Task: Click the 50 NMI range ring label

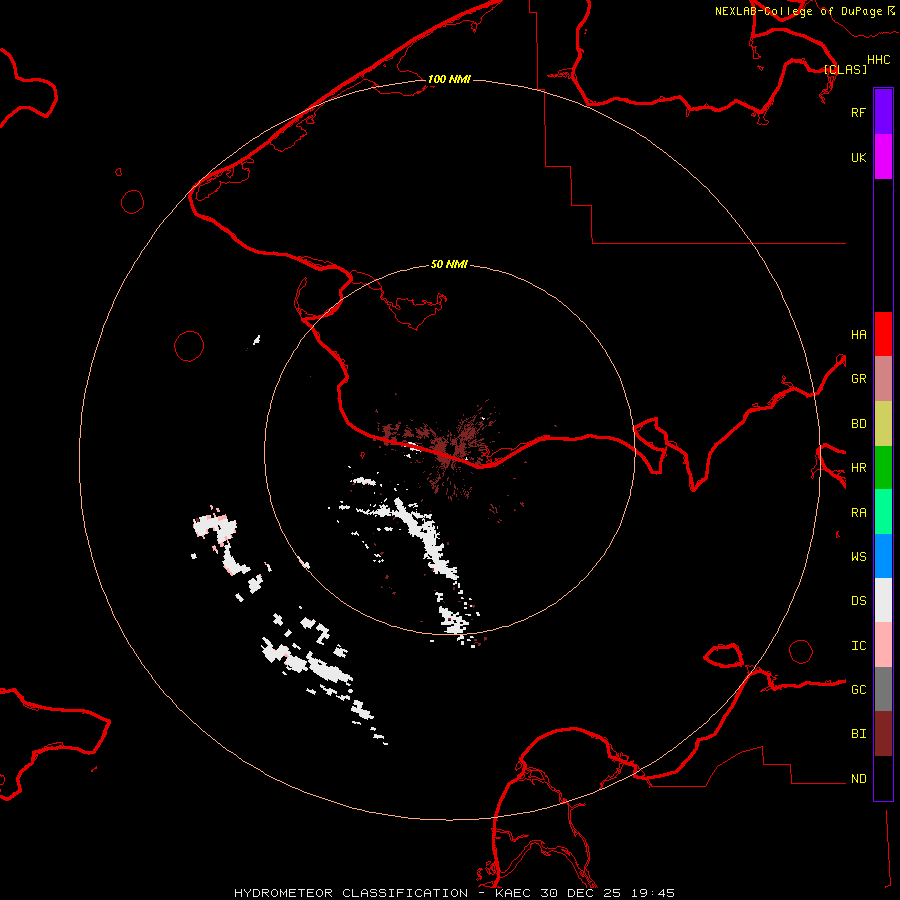Action: coord(449,264)
